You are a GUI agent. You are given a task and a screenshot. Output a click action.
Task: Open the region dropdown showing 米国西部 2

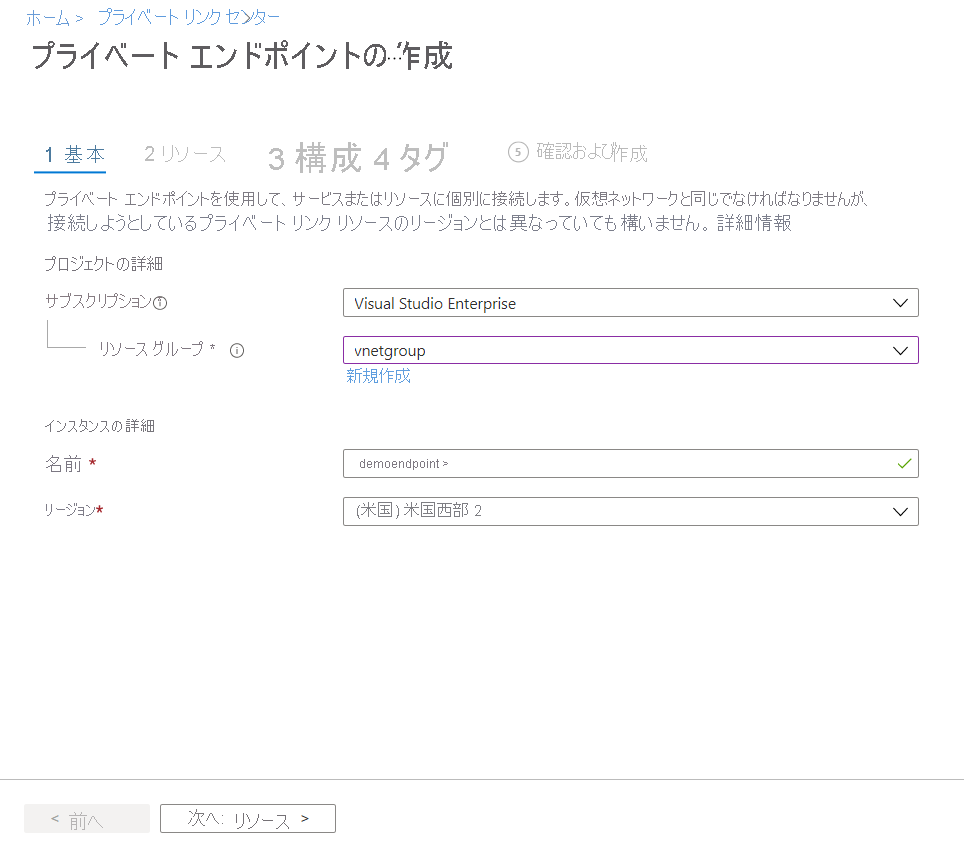pos(630,511)
